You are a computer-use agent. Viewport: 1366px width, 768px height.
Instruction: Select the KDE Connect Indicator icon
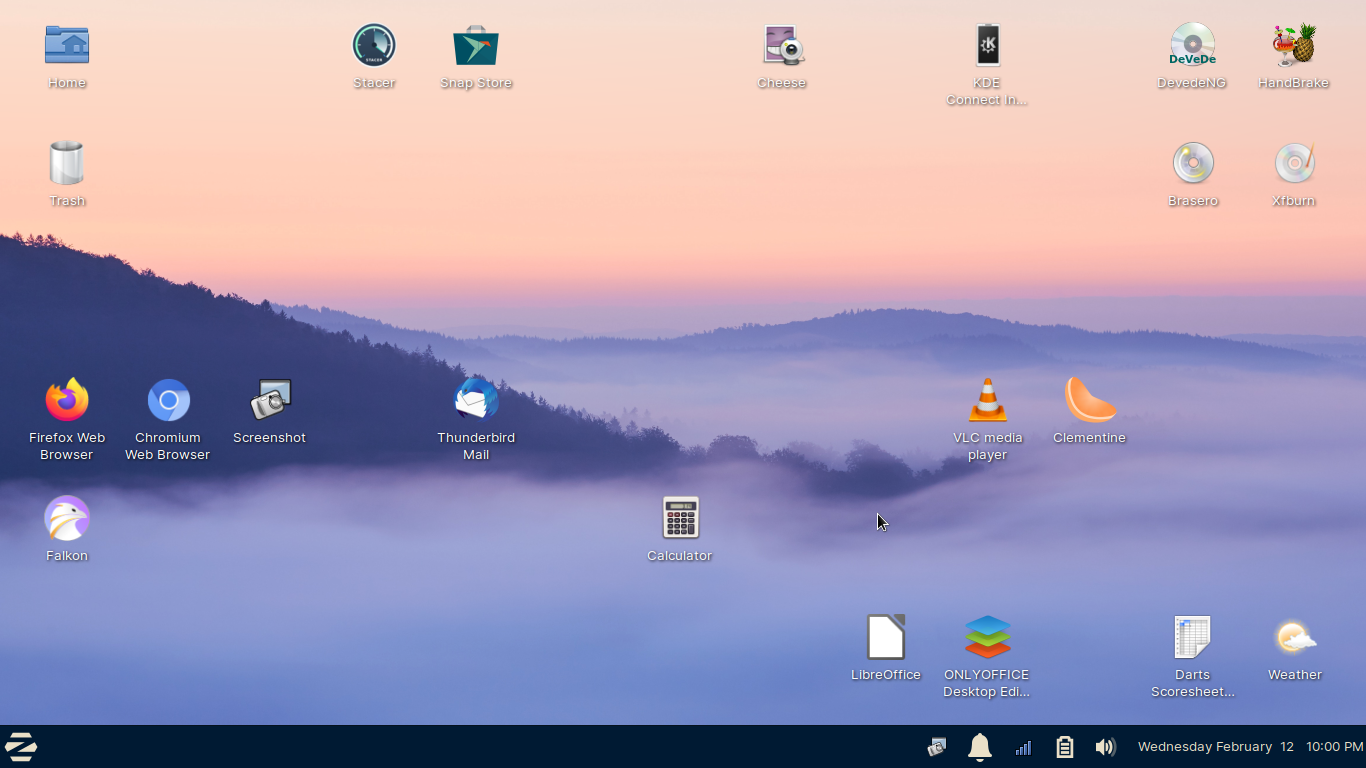click(x=987, y=46)
